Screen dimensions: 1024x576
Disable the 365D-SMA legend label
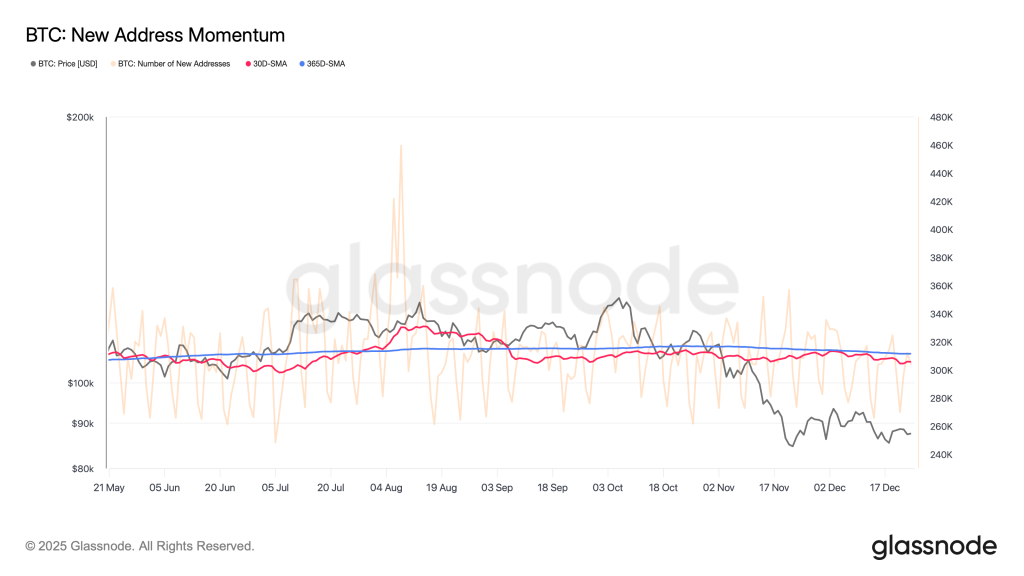click(326, 64)
